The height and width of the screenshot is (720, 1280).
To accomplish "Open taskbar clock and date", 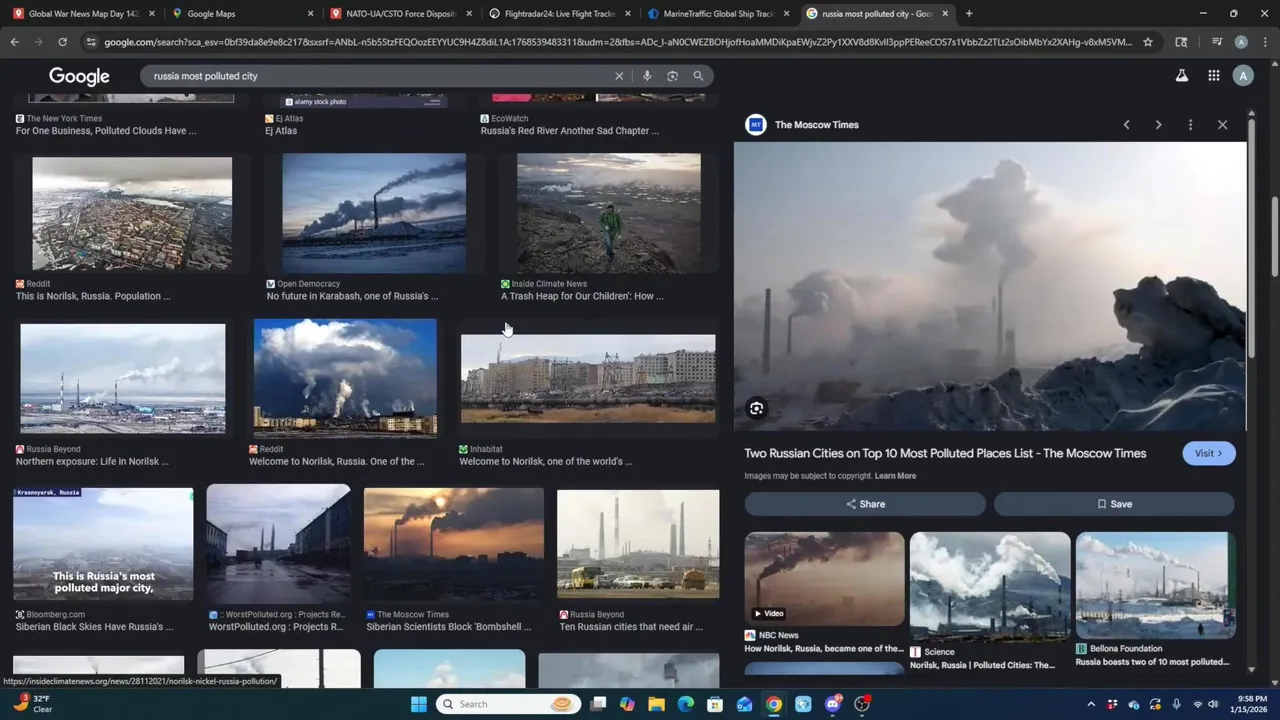I will [1250, 704].
